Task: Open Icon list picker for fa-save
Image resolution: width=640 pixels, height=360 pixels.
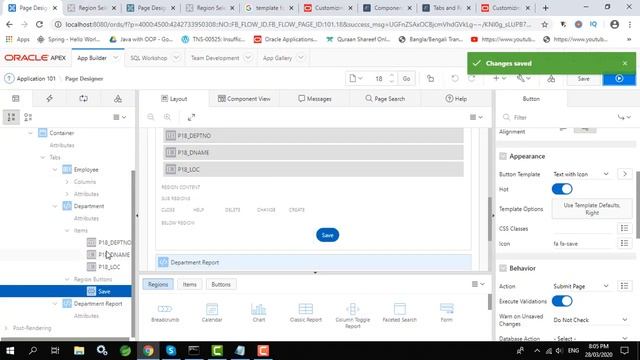Action: tap(624, 243)
